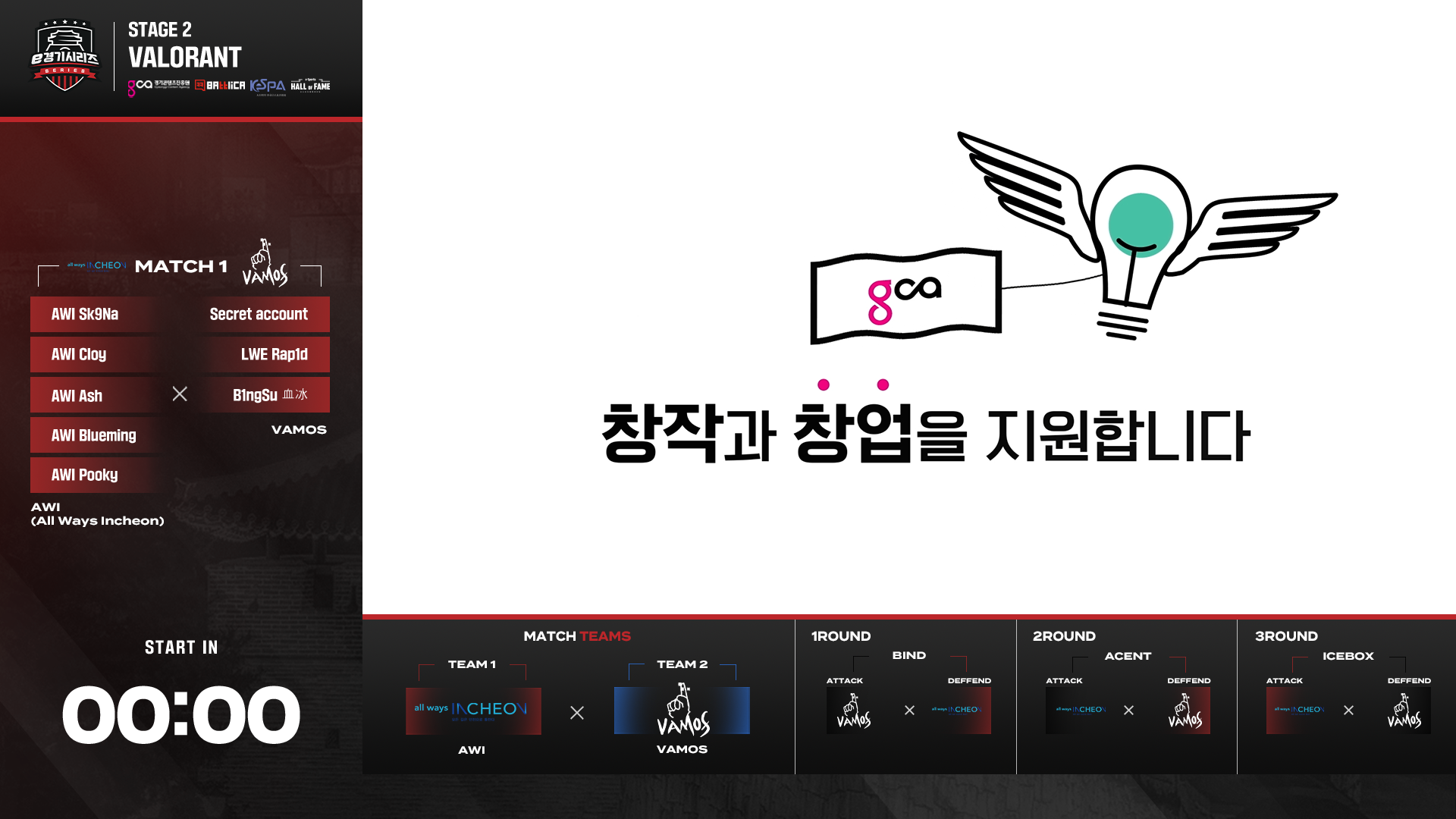The width and height of the screenshot is (1456, 819).
Task: Select player row AWI Cloy
Action: (x=96, y=355)
